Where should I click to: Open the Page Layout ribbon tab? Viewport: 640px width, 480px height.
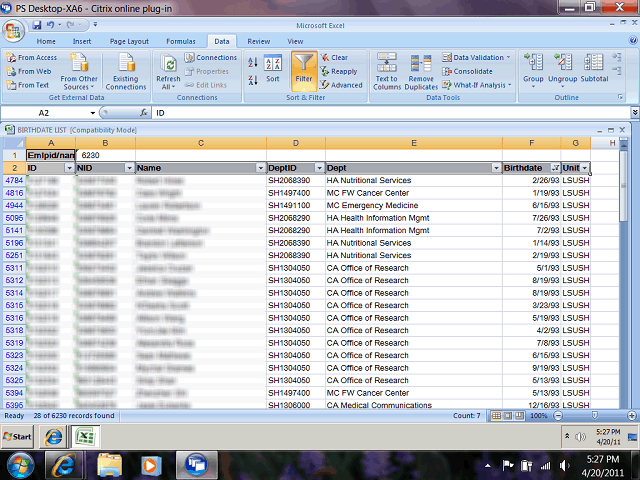click(129, 41)
